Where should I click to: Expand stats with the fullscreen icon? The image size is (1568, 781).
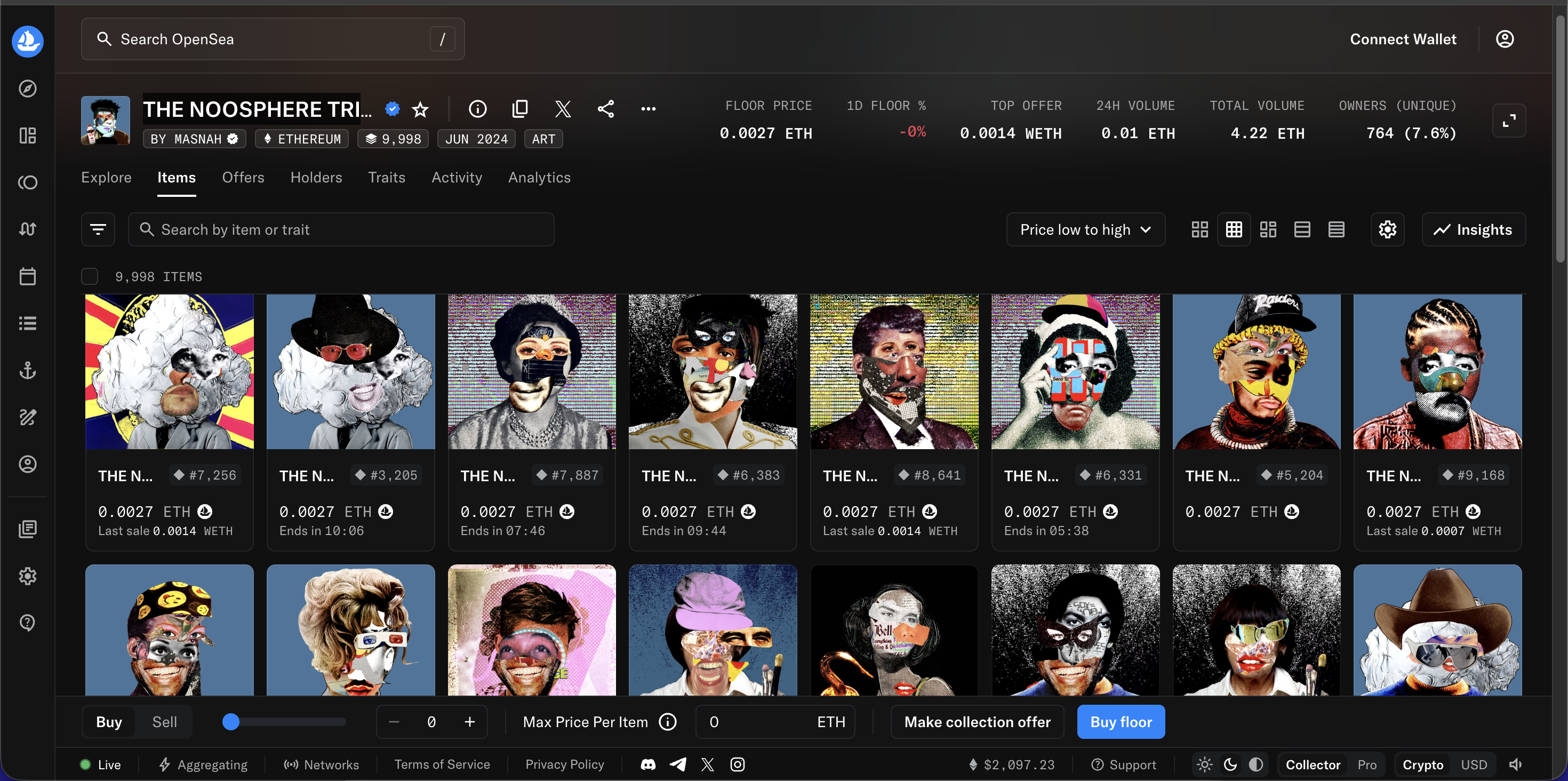tap(1509, 121)
